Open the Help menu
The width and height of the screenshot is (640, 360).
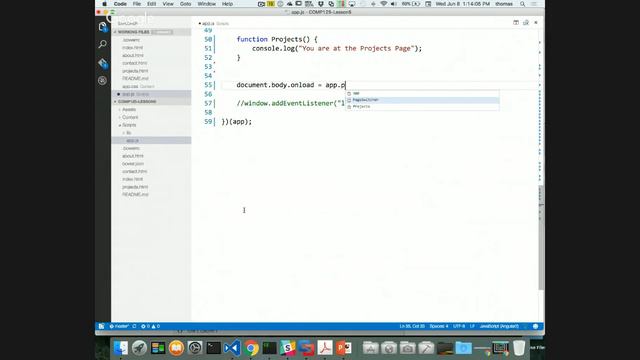click(x=227, y=4)
